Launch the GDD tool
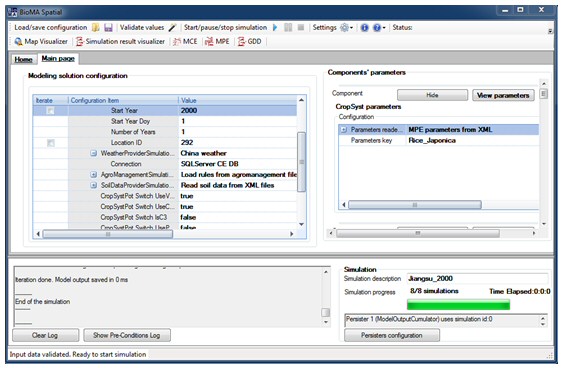 tap(249, 41)
